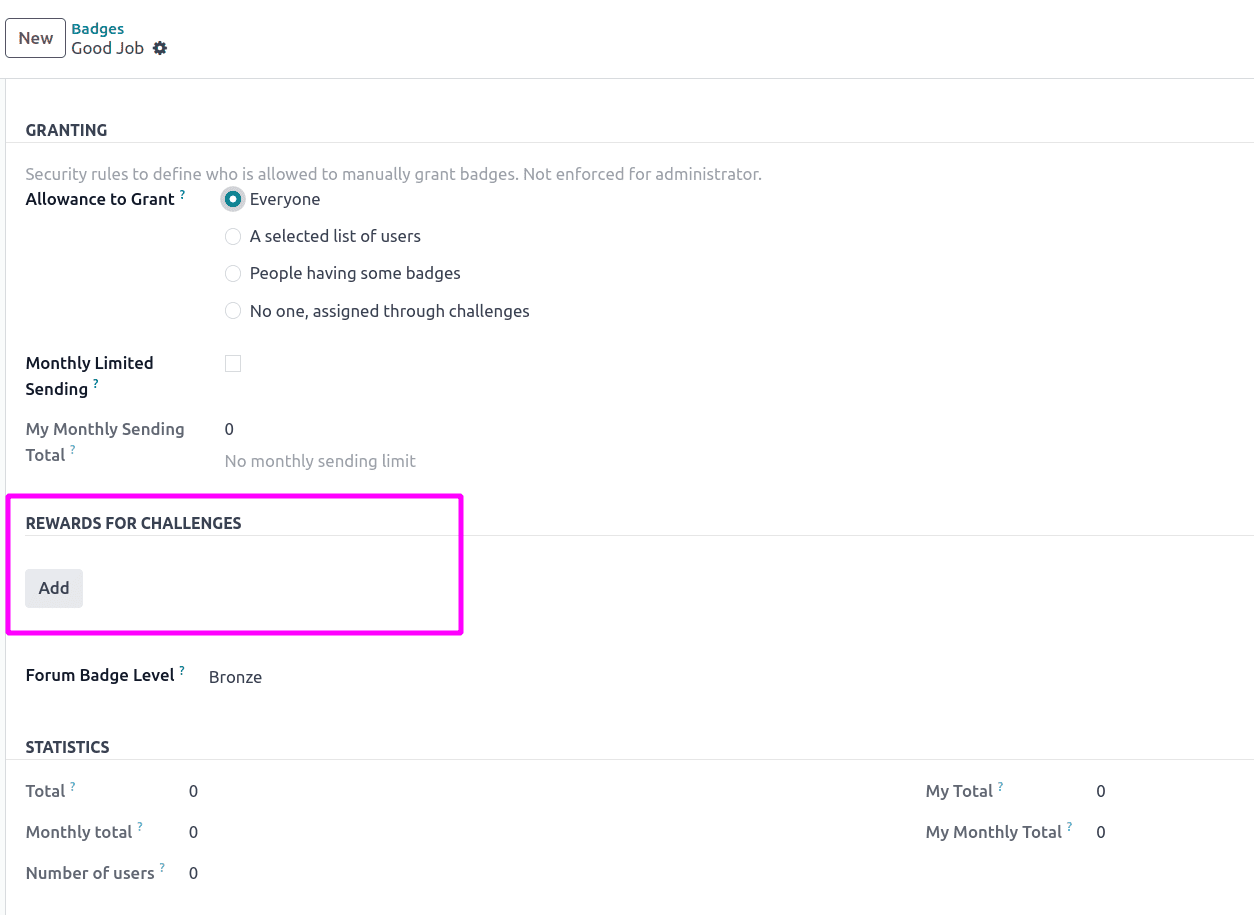
Task: Click the Forum Badge Level help icon
Action: click(x=181, y=669)
